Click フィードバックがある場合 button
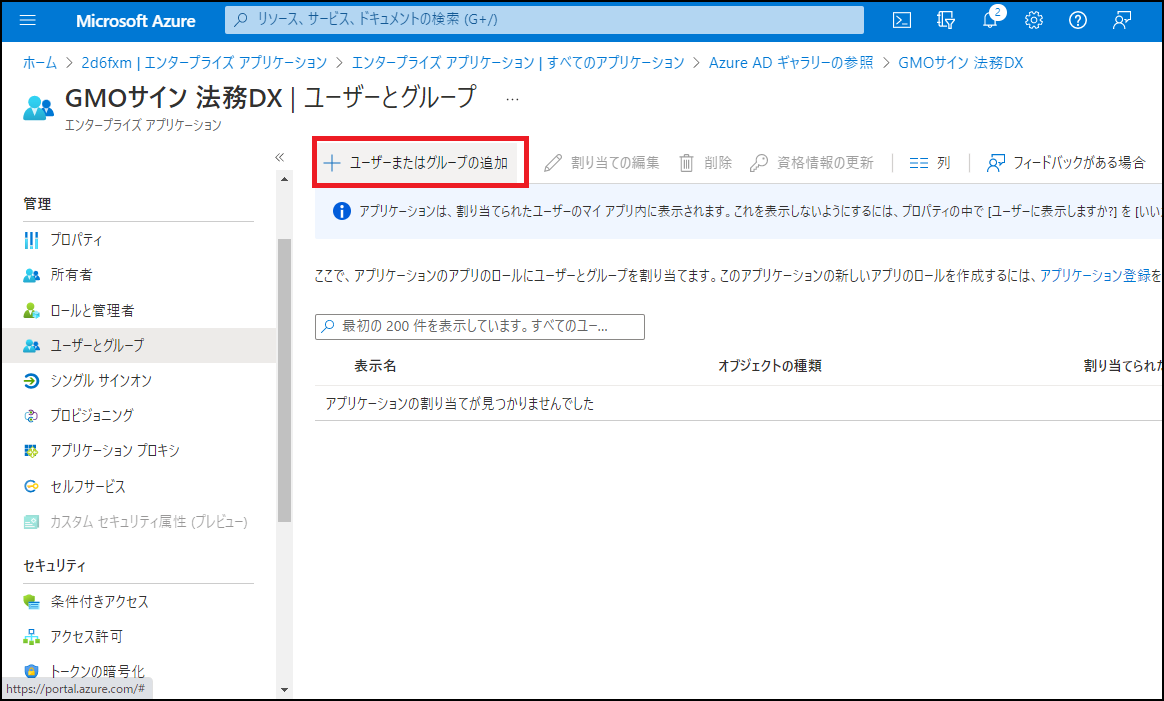Image resolution: width=1164 pixels, height=701 pixels. coord(1065,163)
